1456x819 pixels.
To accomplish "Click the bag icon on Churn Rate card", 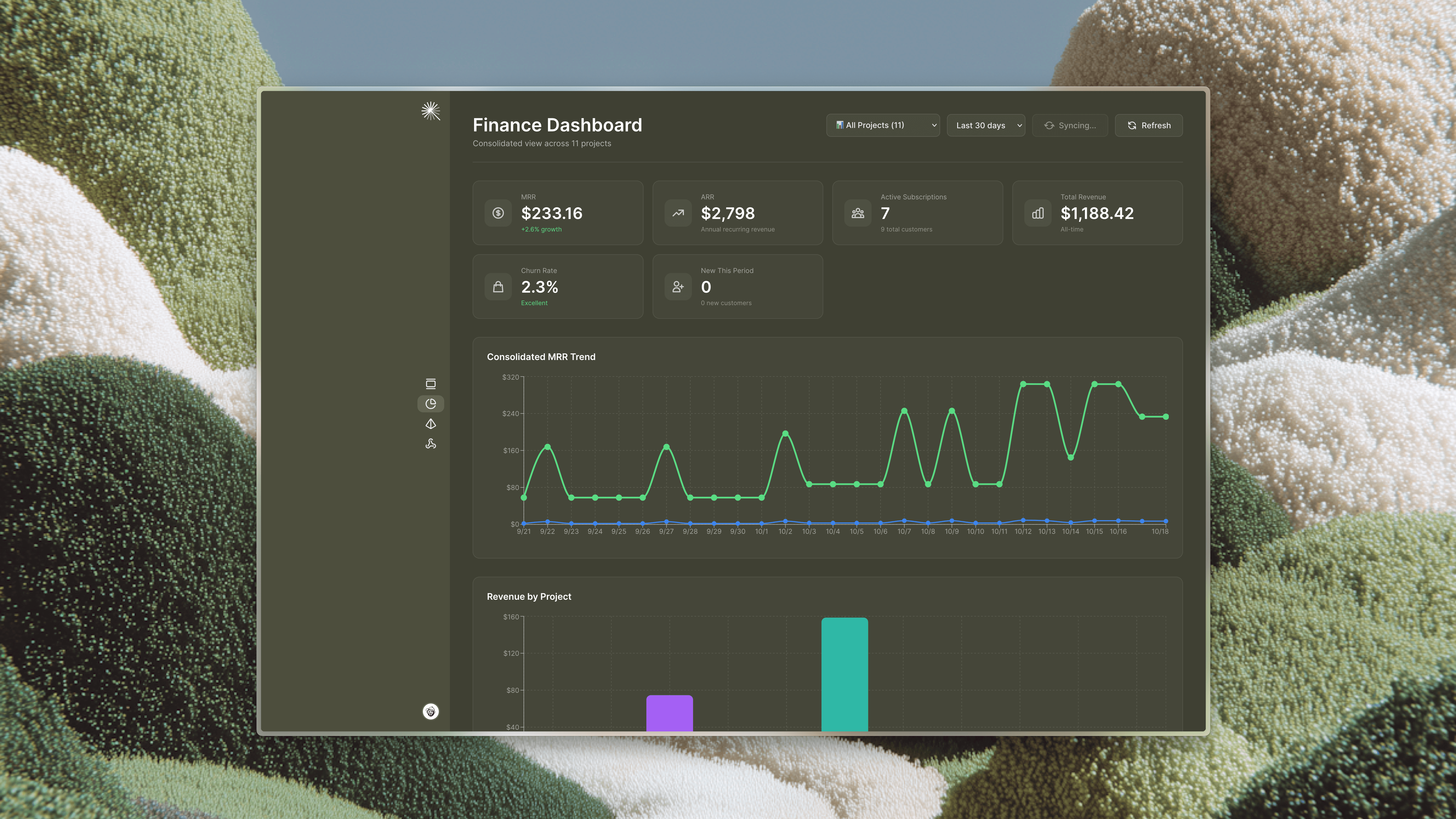I will (498, 287).
